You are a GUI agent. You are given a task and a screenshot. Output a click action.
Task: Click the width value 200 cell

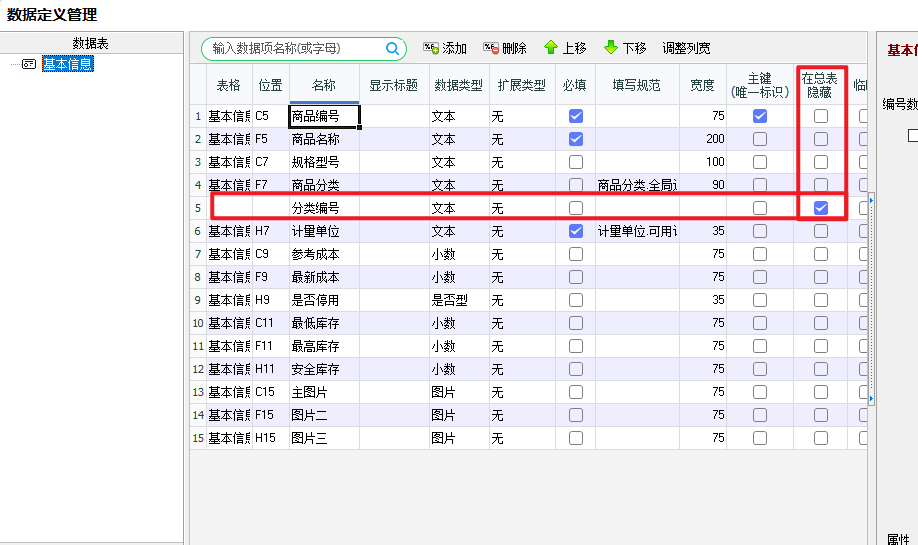(x=703, y=139)
